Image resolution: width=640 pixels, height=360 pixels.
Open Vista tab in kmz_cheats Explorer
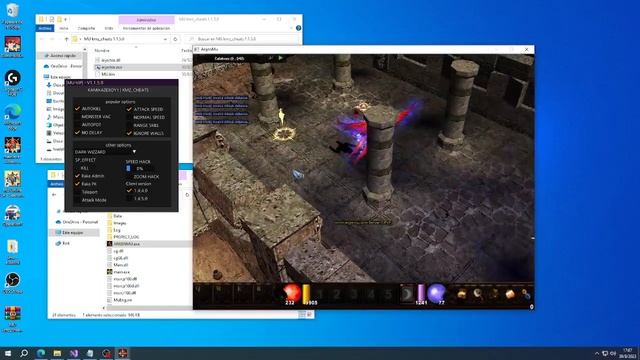pyautogui.click(x=109, y=28)
